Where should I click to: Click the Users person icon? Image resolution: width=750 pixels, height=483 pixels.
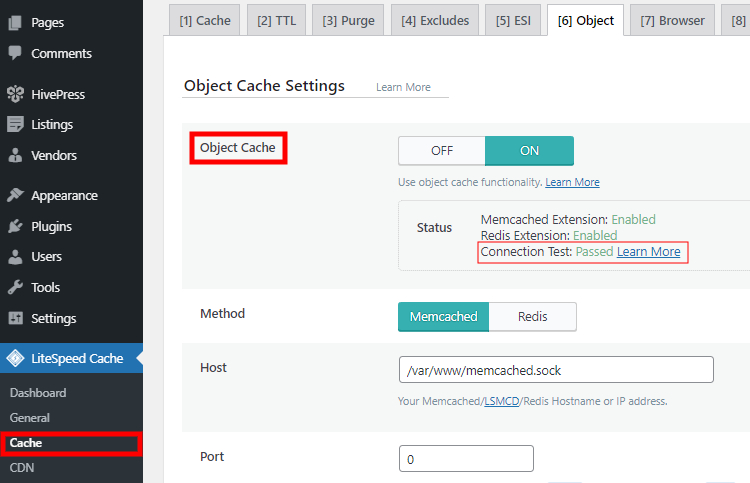pyautogui.click(x=15, y=257)
